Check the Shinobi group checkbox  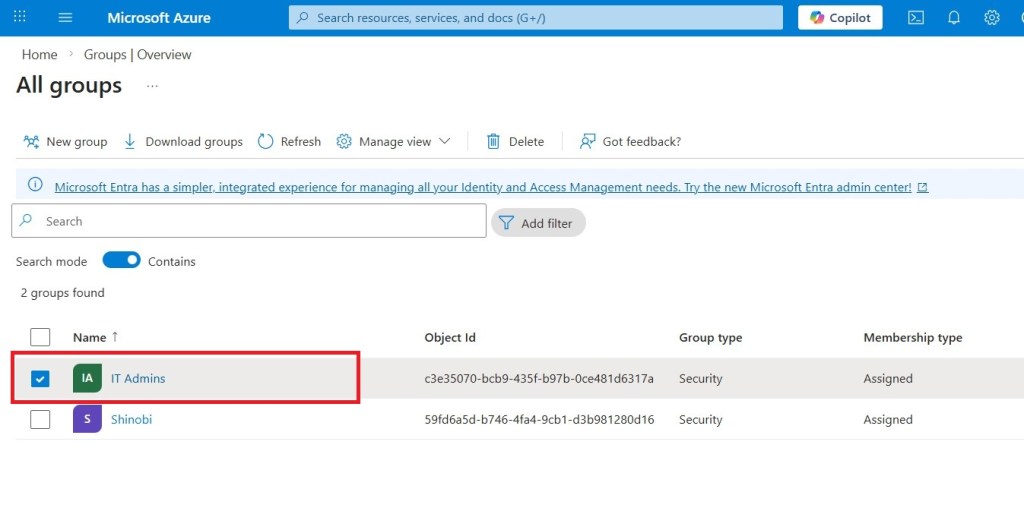(x=40, y=419)
